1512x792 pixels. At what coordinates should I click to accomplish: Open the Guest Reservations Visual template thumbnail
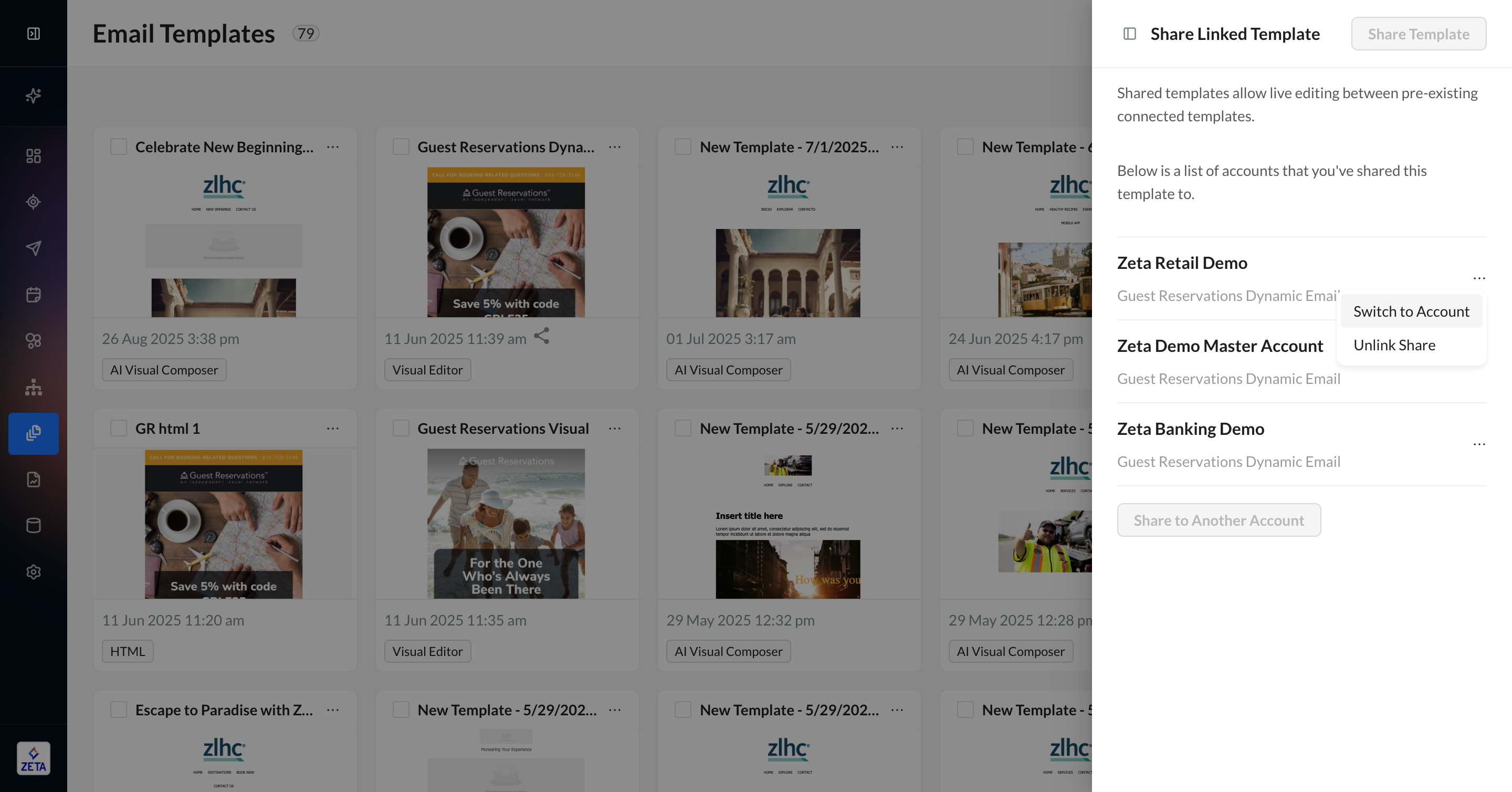click(x=506, y=524)
